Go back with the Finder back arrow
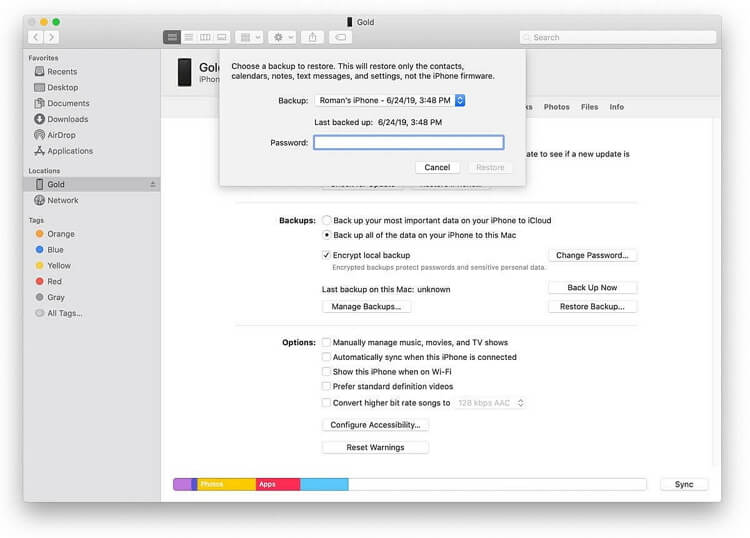This screenshot has height=538, width=750. (36, 37)
